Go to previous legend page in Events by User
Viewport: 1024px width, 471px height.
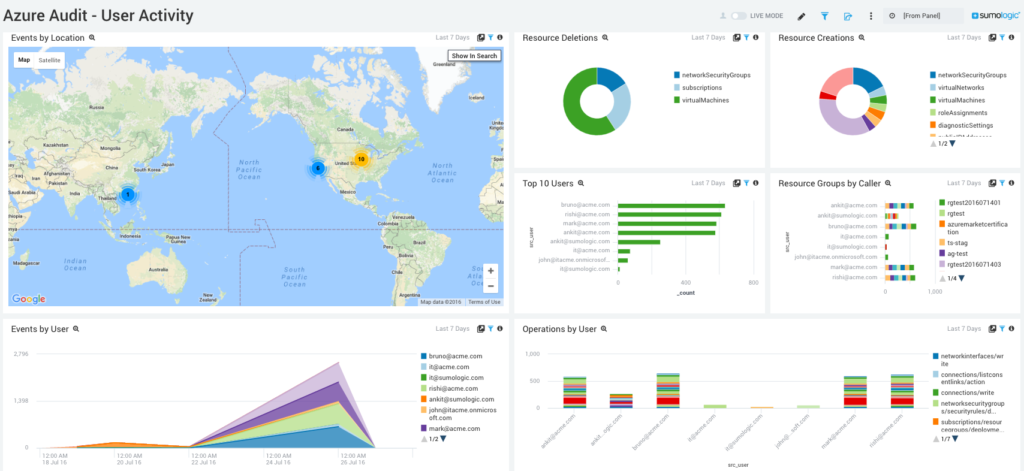pyautogui.click(x=424, y=439)
